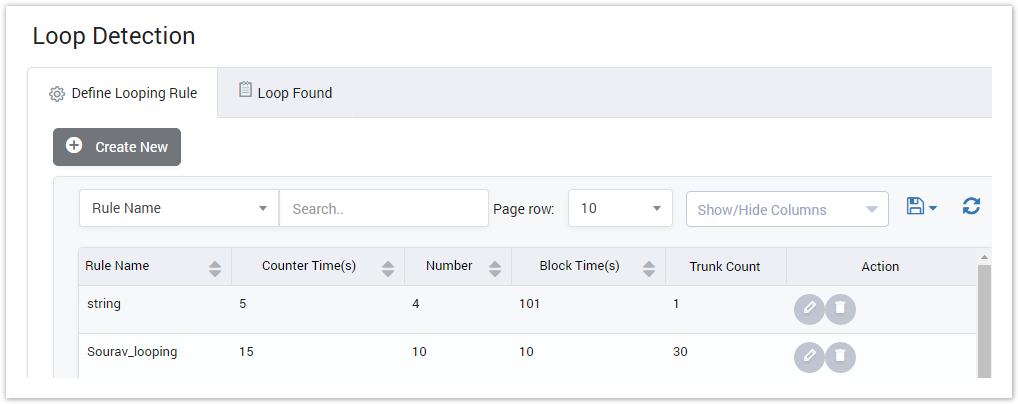Delete the Sourav_looping rule

pyautogui.click(x=840, y=357)
